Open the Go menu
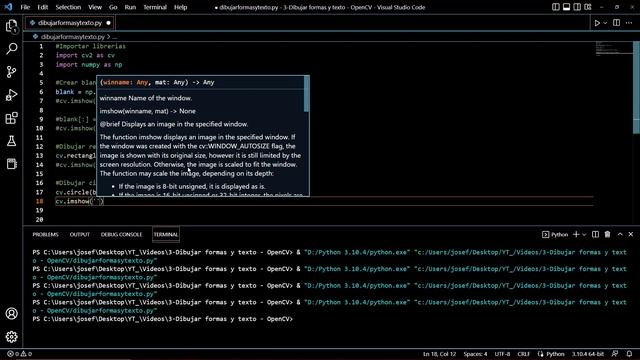Viewport: 640px width, 360px height. click(x=113, y=7)
